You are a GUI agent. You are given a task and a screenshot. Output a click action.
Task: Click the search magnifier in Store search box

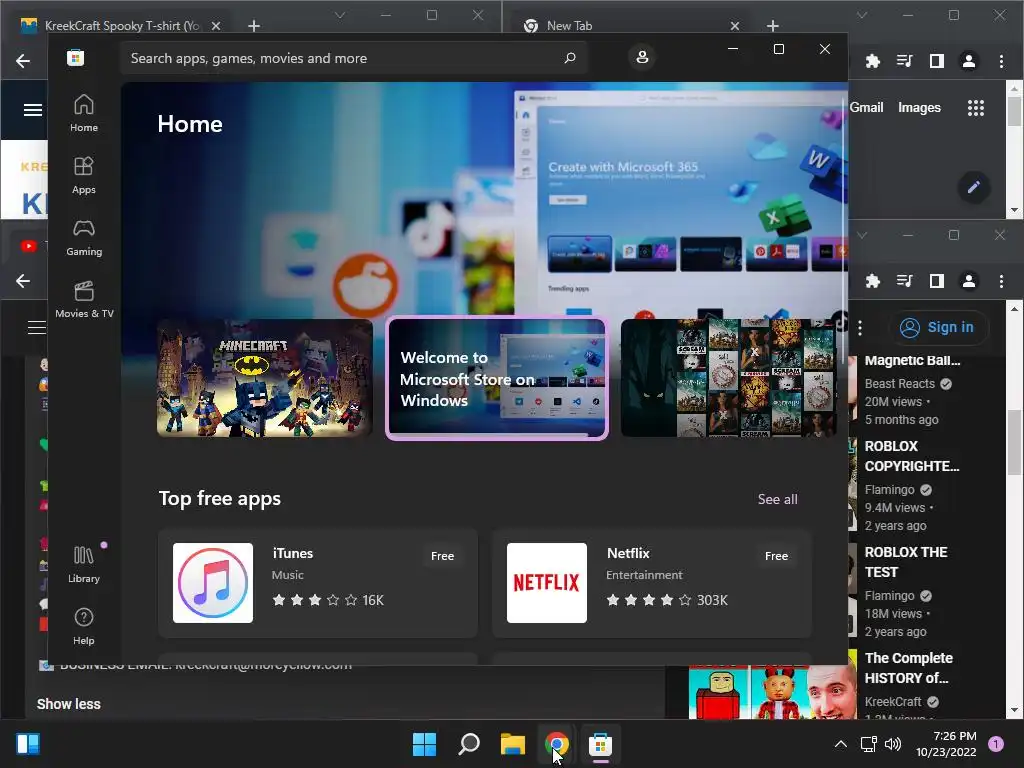point(570,57)
